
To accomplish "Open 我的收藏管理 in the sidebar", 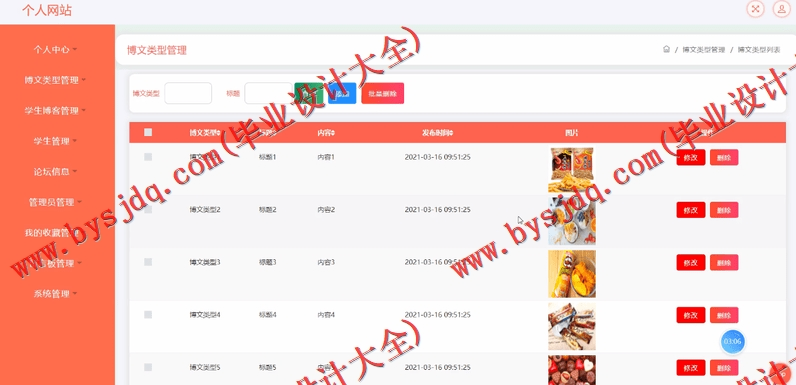I will coord(51,233).
